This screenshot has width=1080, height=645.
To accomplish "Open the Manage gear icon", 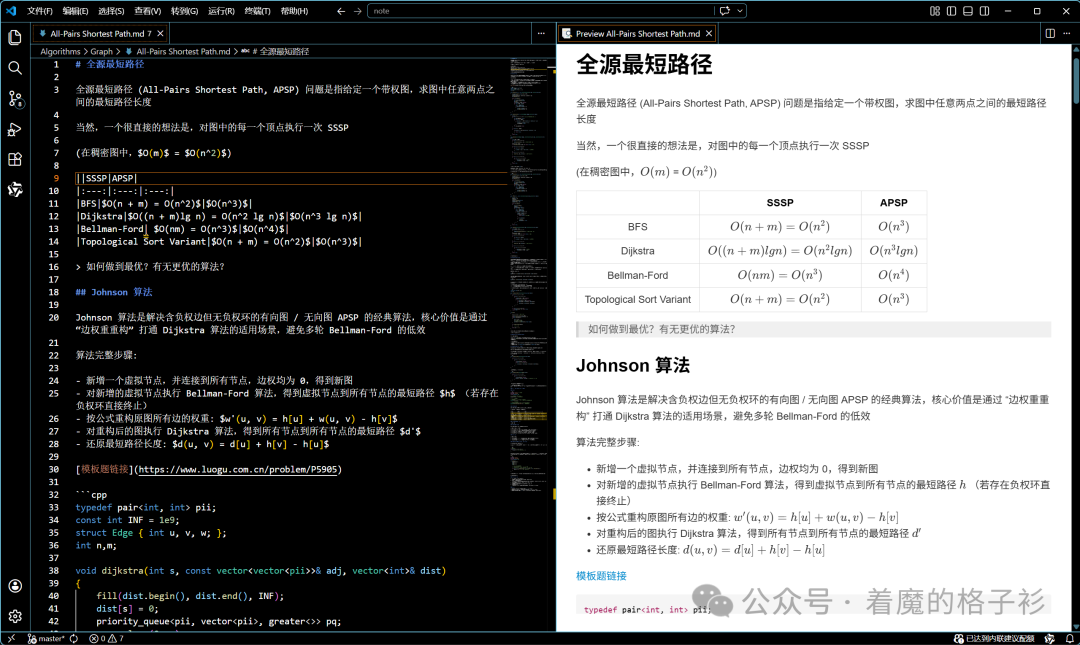I will (14, 616).
